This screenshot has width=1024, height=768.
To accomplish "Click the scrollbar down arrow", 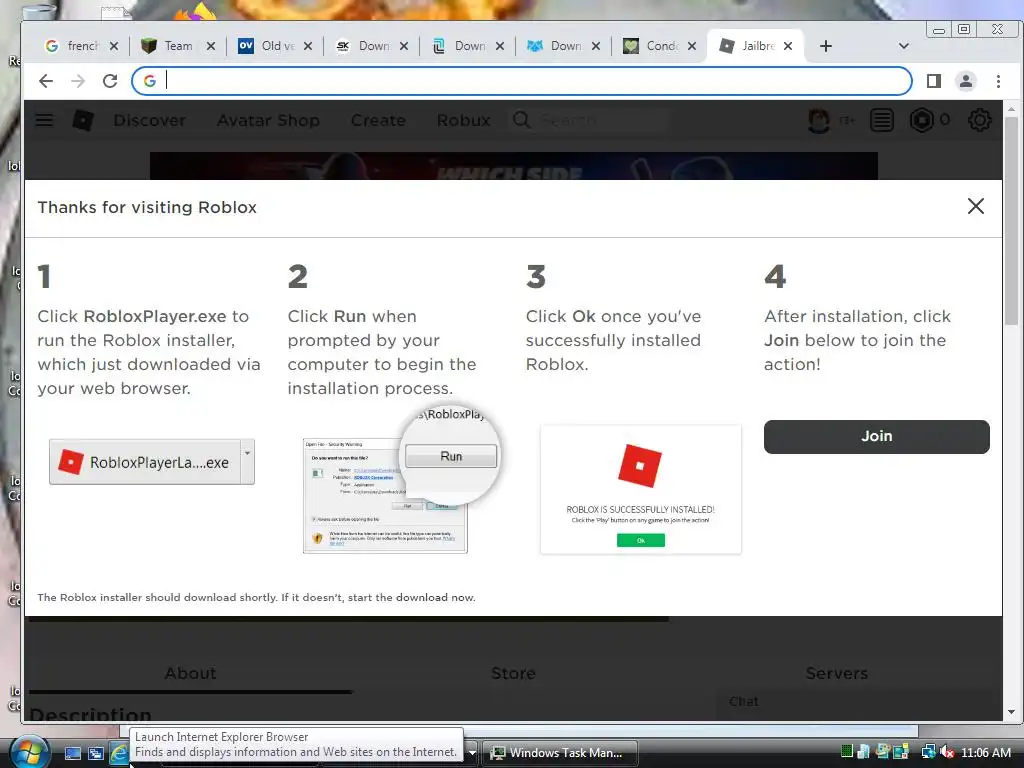I will pyautogui.click(x=1011, y=712).
